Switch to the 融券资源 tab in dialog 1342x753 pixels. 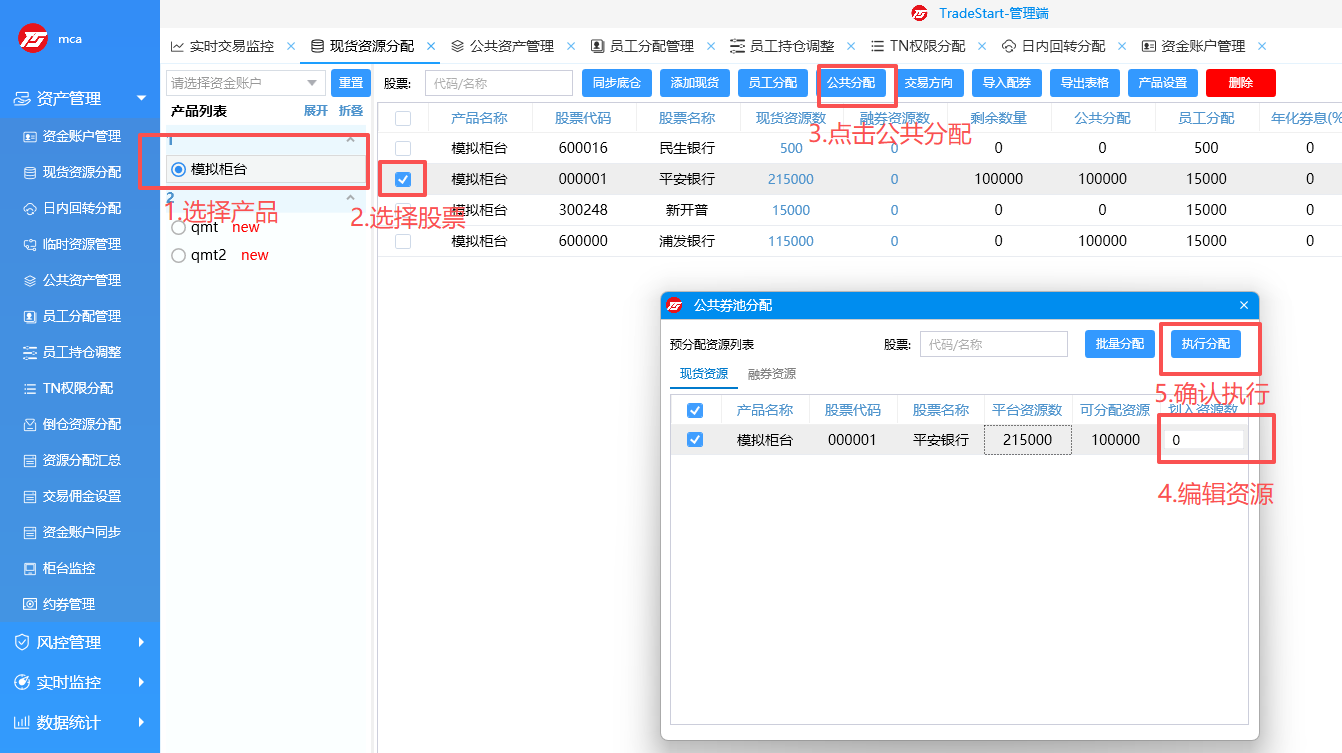[x=770, y=375]
